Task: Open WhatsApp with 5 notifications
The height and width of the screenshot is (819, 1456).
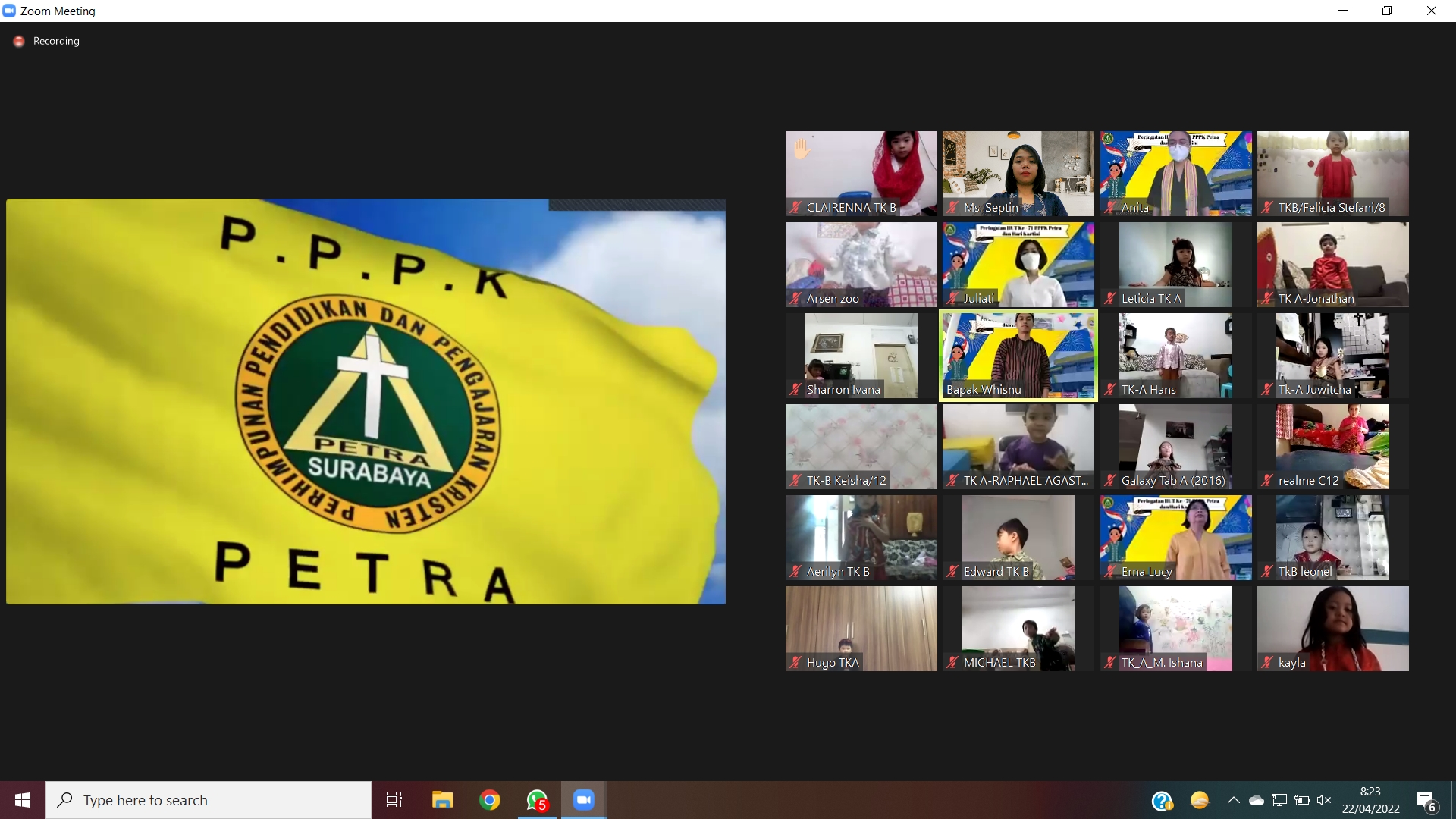Action: tap(537, 800)
